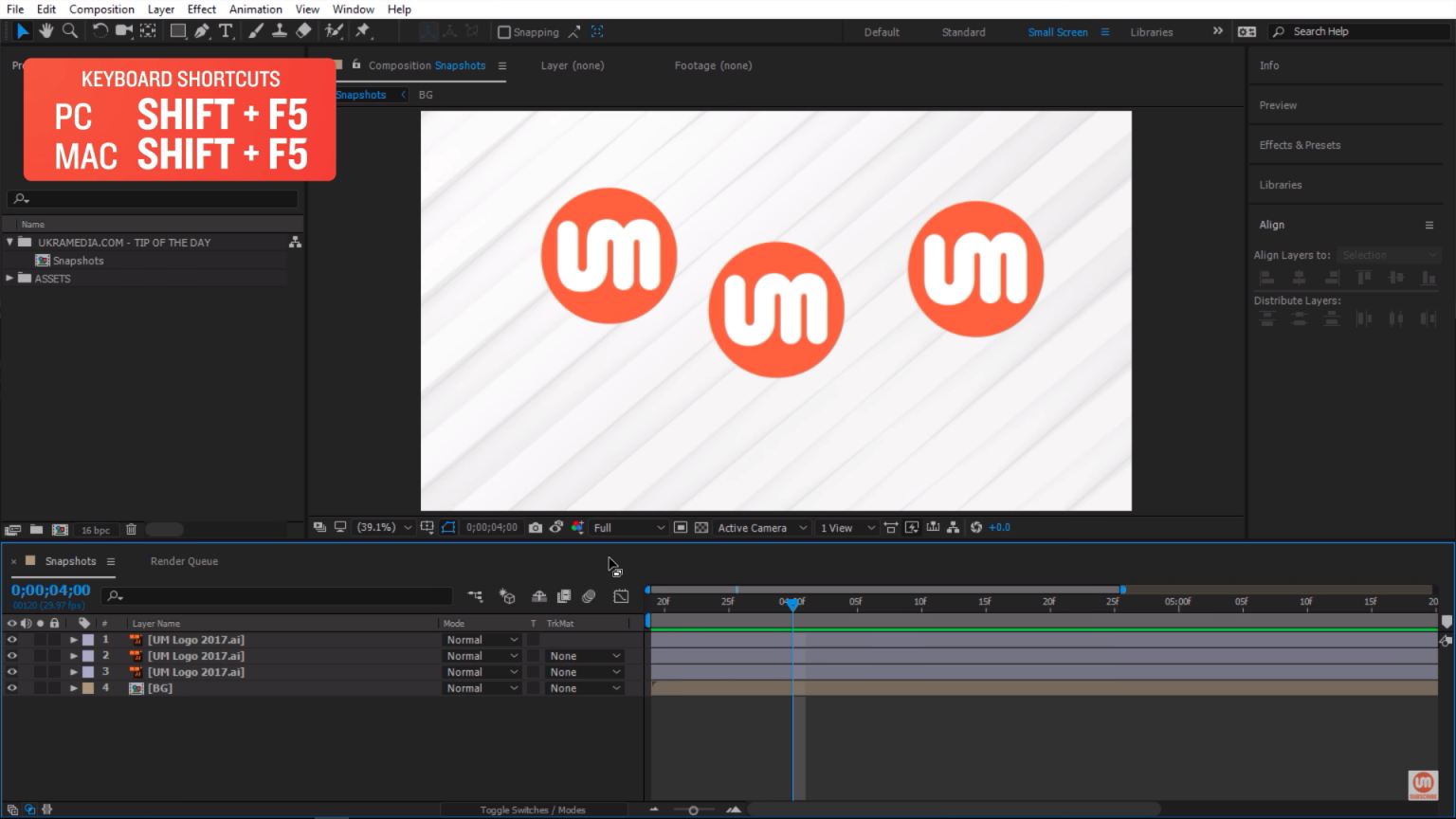Hide the BG layer using eye icon
Image resolution: width=1456 pixels, height=819 pixels.
12,688
